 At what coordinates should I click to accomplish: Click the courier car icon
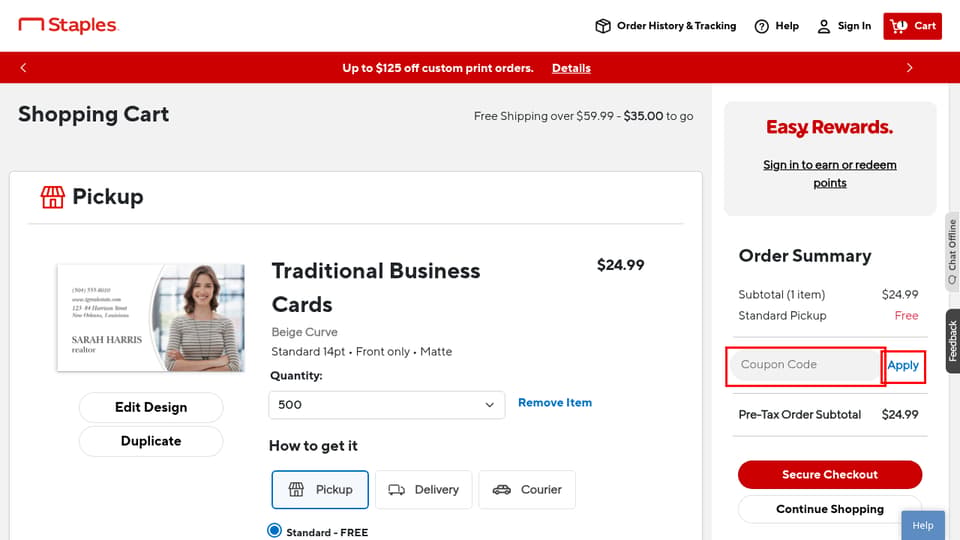pyautogui.click(x=501, y=489)
